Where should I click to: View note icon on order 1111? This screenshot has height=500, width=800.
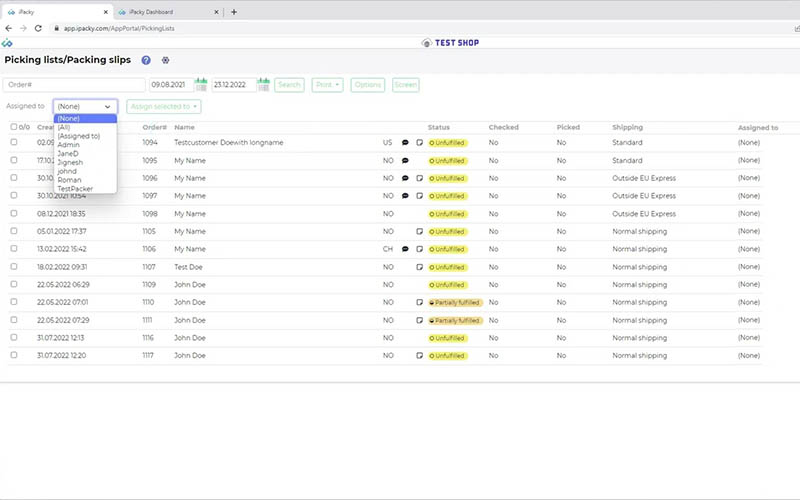click(x=419, y=320)
